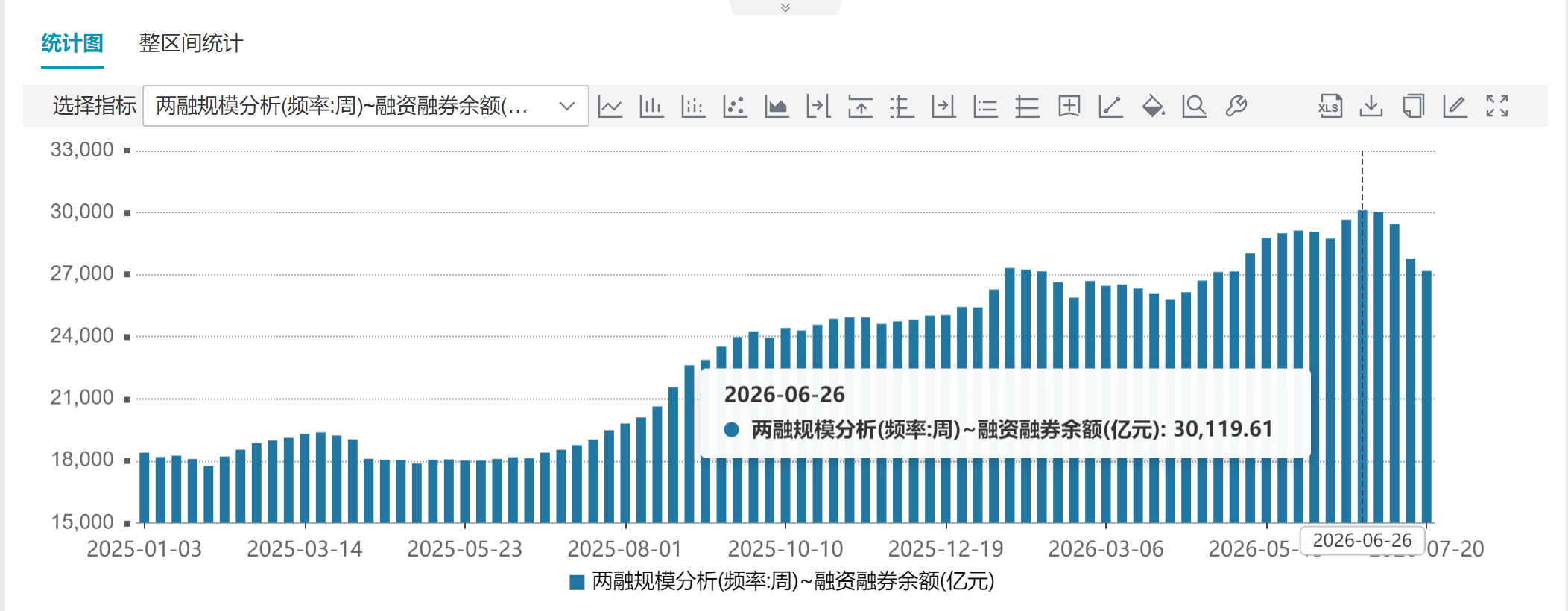1568x611 pixels.
Task: Download the chart image
Action: pyautogui.click(x=1371, y=107)
